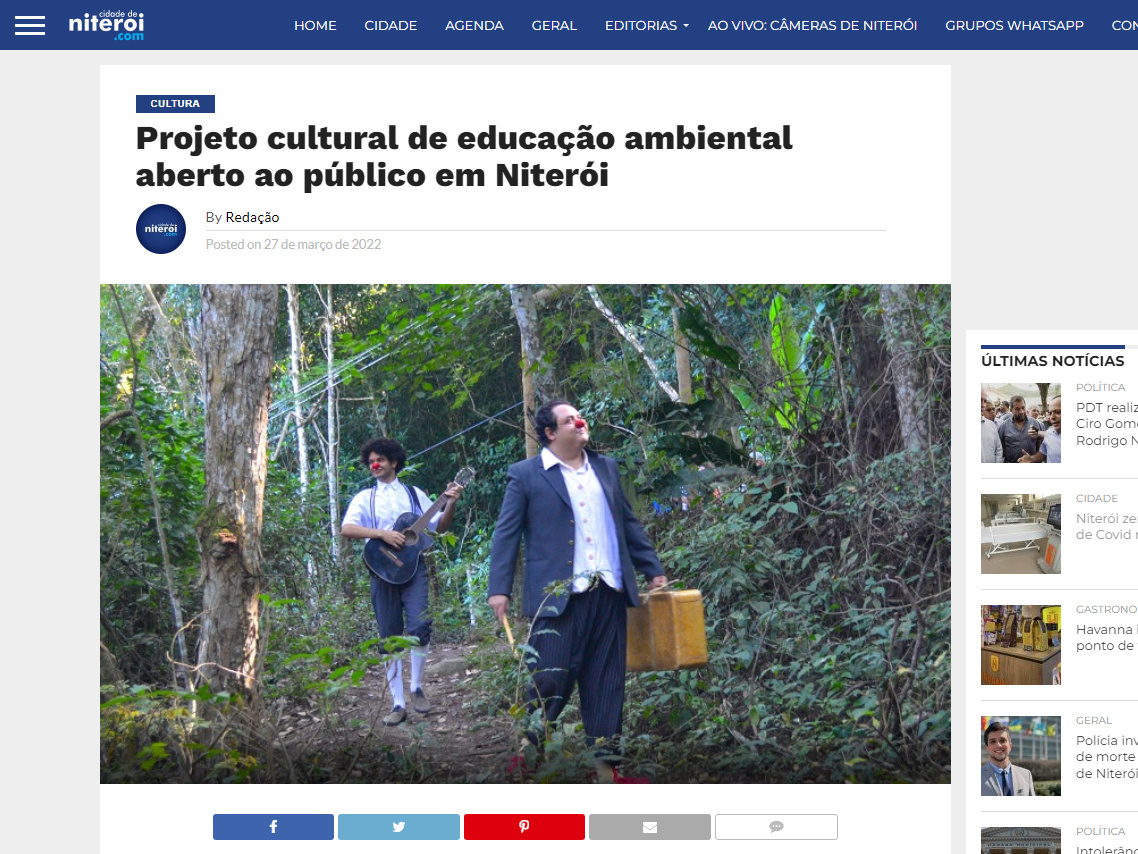The height and width of the screenshot is (854, 1138).
Task: Open the hamburger menu icon
Action: point(30,25)
